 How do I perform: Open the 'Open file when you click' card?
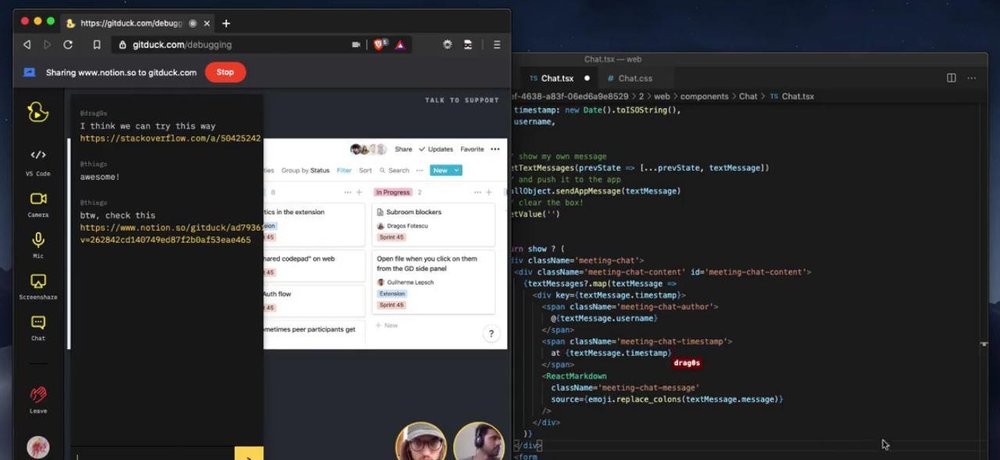point(434,282)
